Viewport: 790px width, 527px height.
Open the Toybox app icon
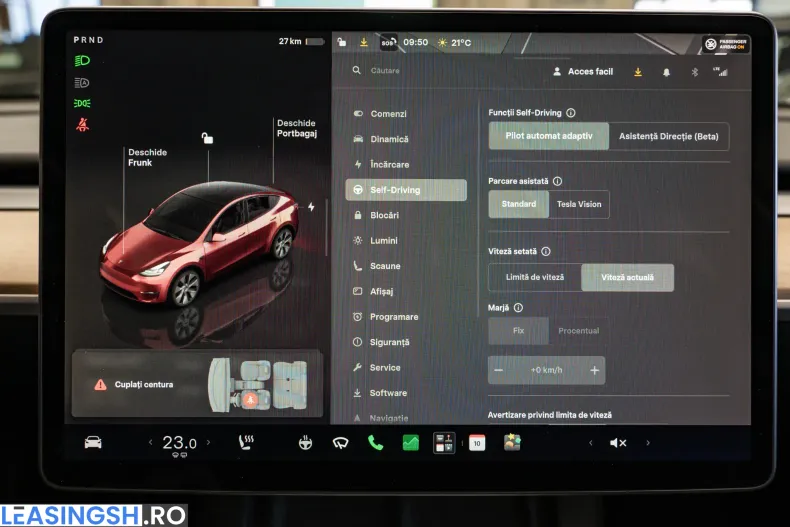(512, 442)
